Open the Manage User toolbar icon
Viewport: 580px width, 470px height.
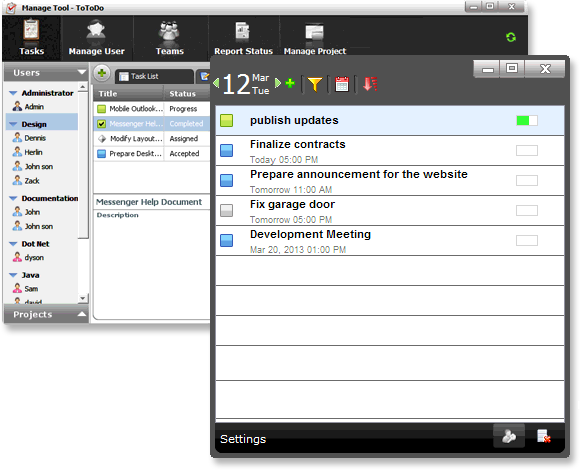tap(97, 38)
